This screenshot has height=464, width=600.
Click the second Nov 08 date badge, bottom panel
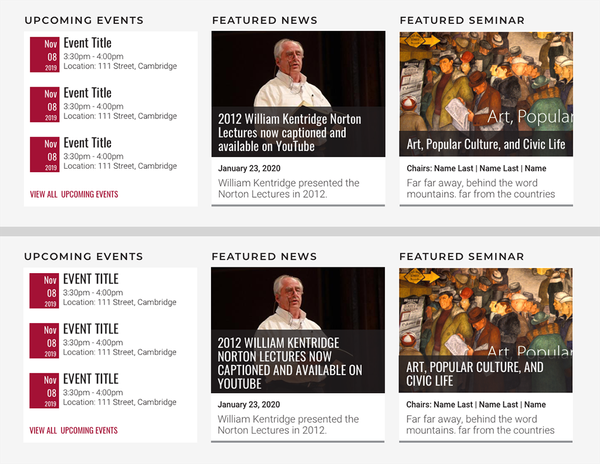[x=44, y=341]
